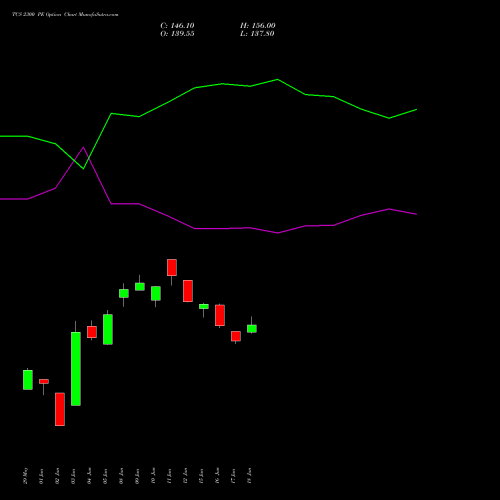This screenshot has width=500, height=500.
Task: Select the high value H: 156.00
Action: click(x=258, y=26)
